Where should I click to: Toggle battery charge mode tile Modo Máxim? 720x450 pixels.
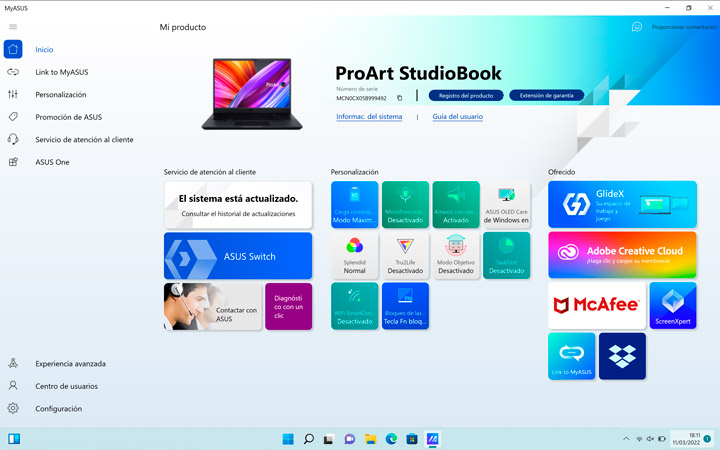tap(354, 205)
